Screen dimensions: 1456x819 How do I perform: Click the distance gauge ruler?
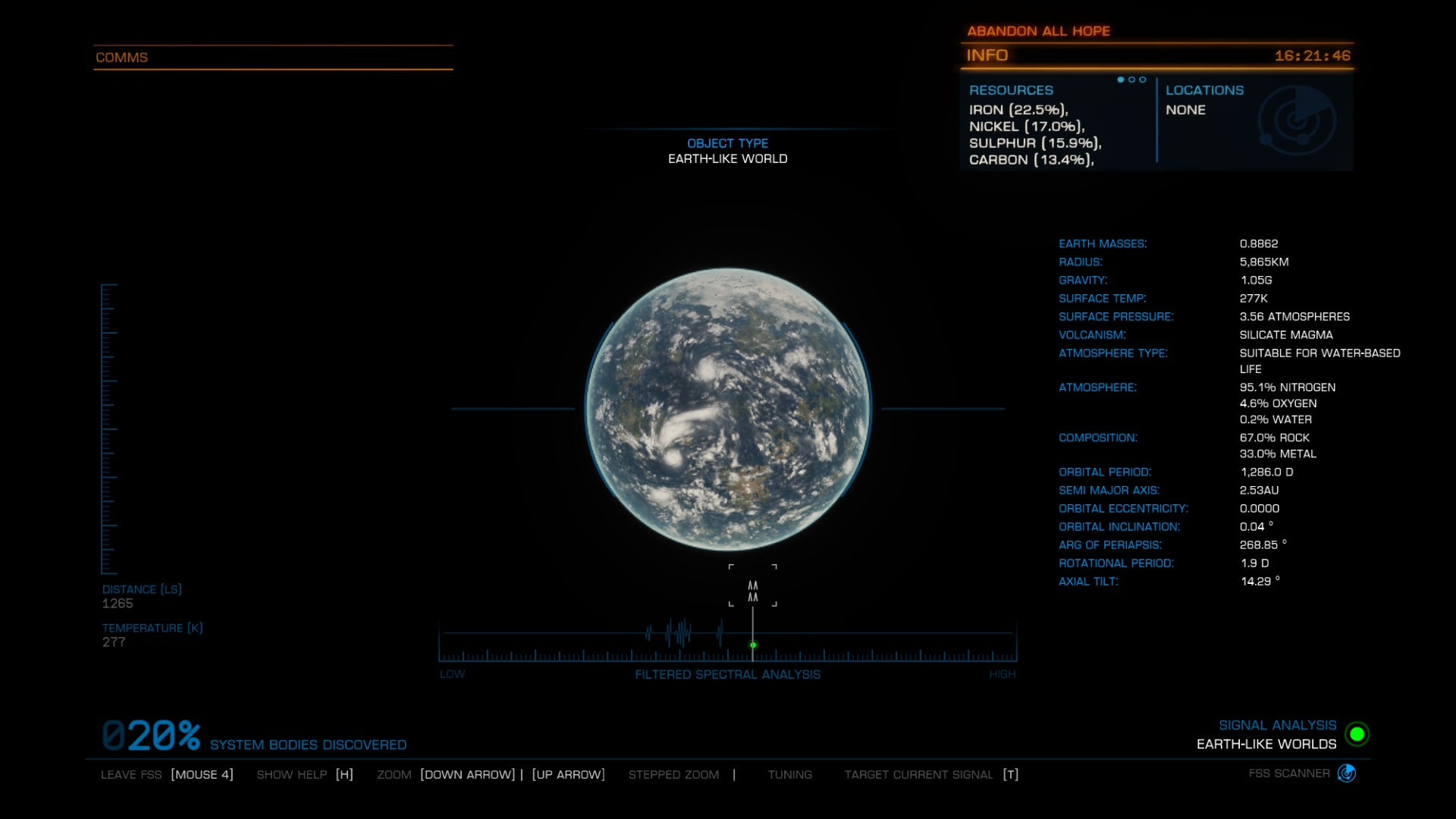point(109,429)
